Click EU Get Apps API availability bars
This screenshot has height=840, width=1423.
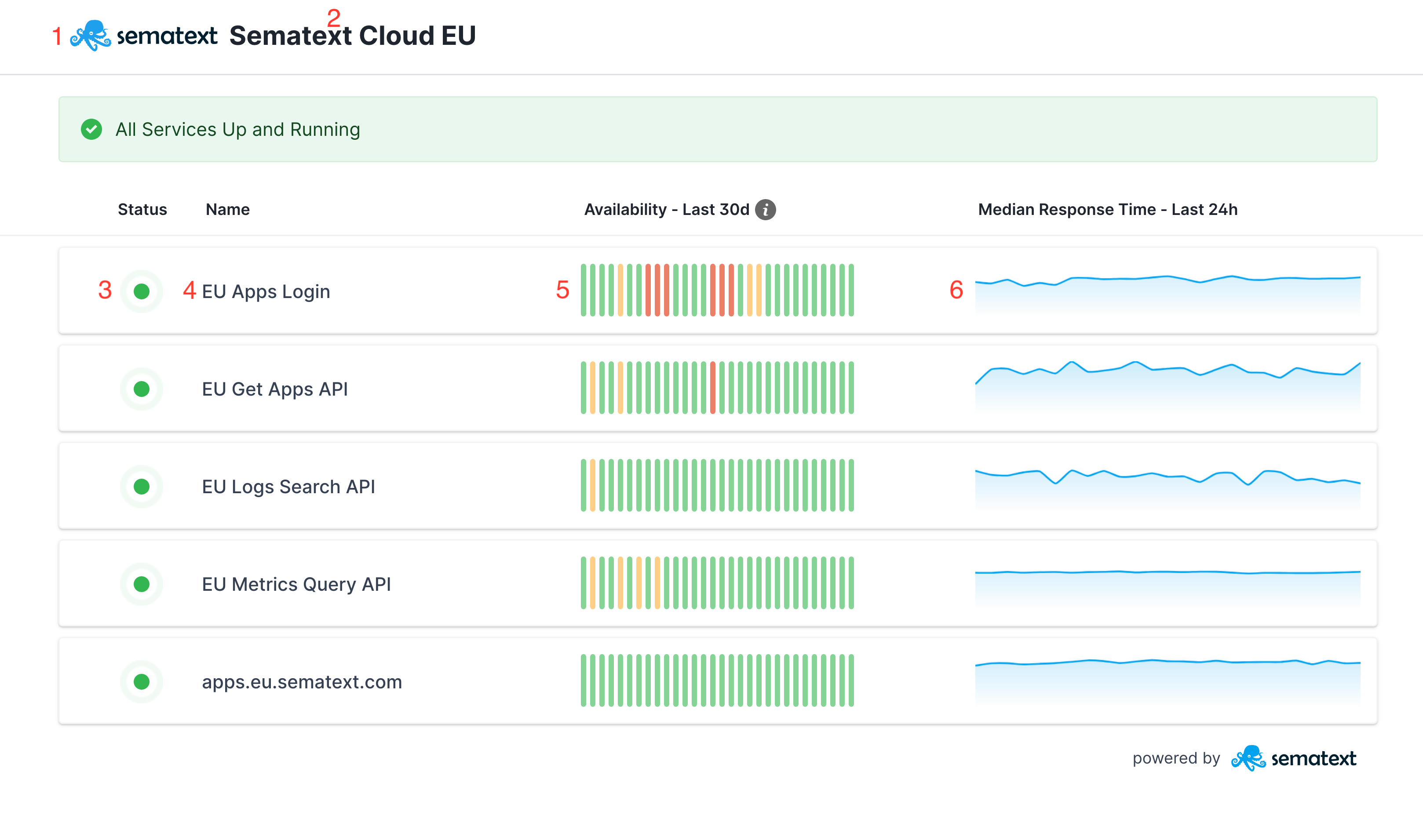(x=718, y=388)
